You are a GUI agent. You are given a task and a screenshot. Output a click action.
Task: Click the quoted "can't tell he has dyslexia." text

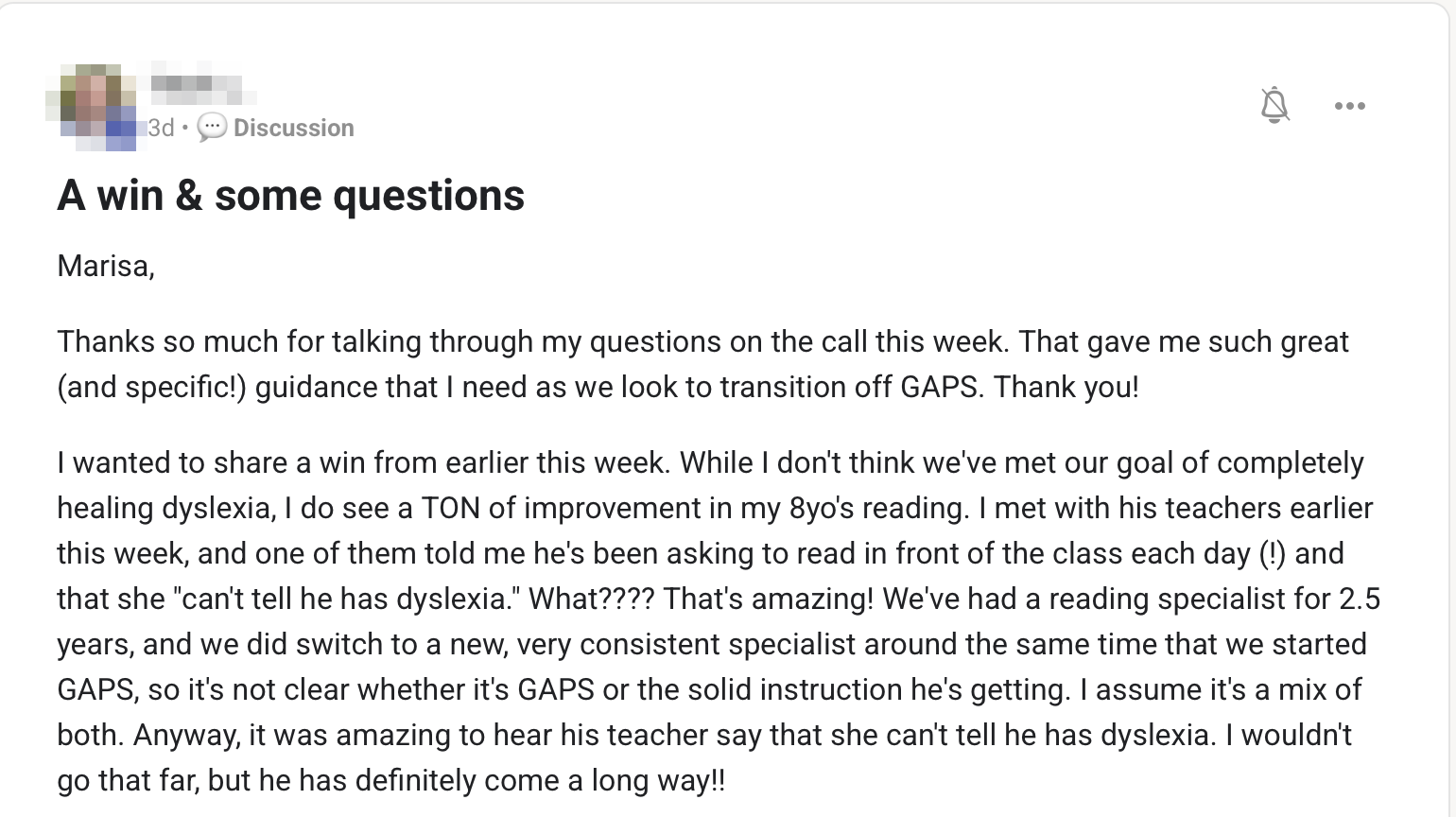coord(346,599)
